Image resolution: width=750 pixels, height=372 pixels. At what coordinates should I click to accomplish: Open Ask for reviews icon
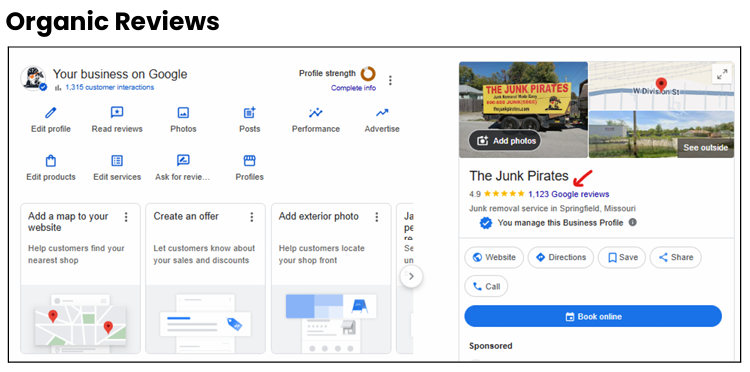point(183,160)
